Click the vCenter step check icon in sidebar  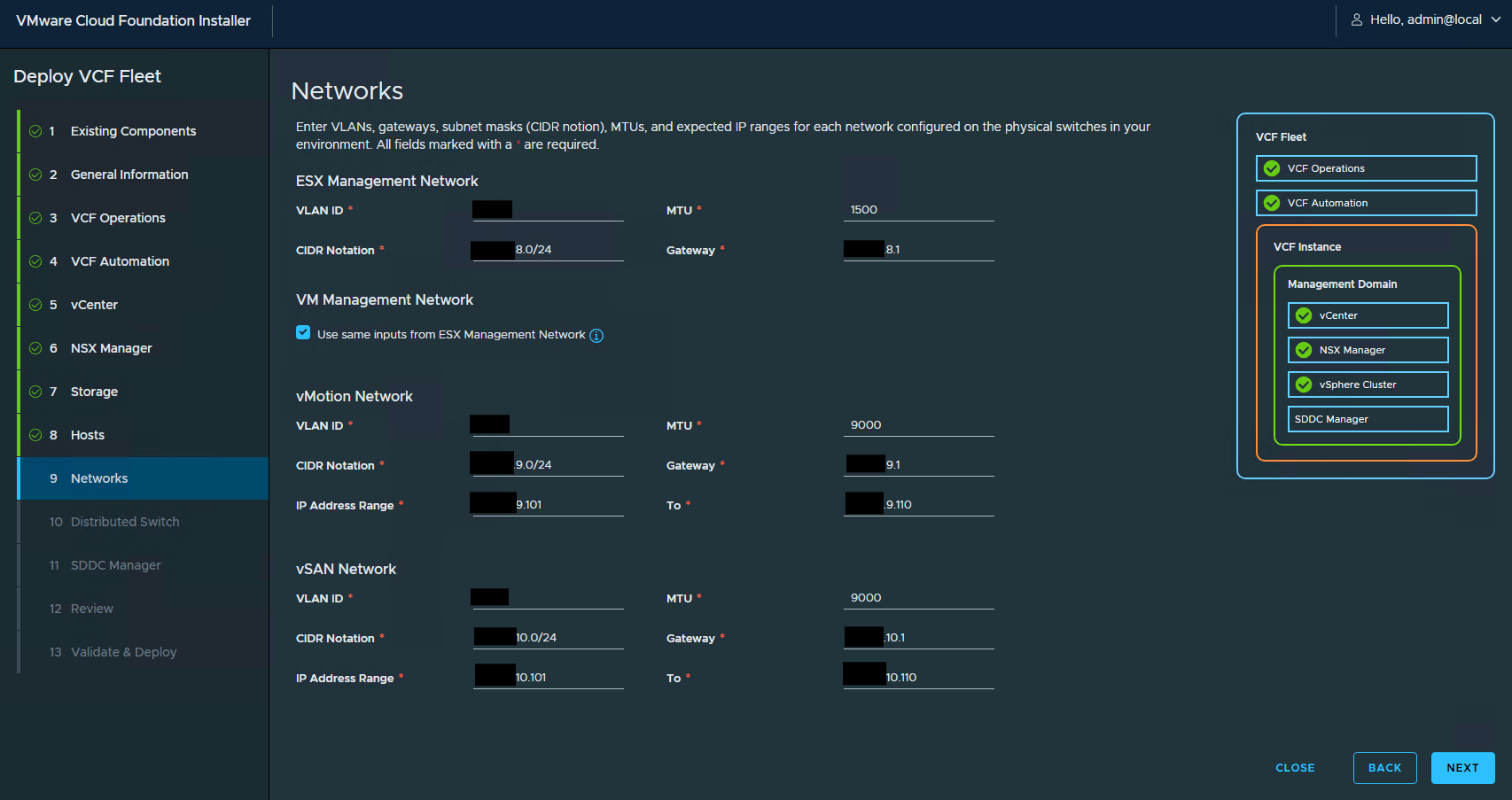(35, 305)
